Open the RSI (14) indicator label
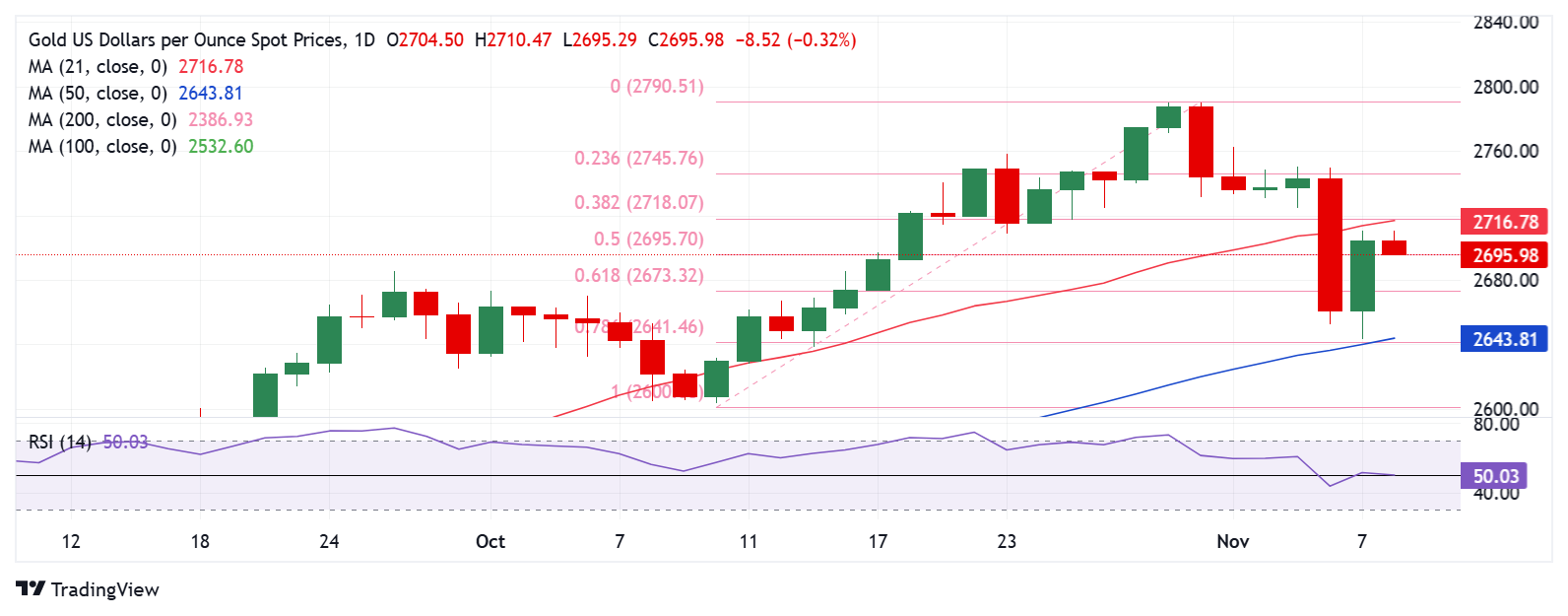Screen dimensions: 1568x616 coord(59,443)
